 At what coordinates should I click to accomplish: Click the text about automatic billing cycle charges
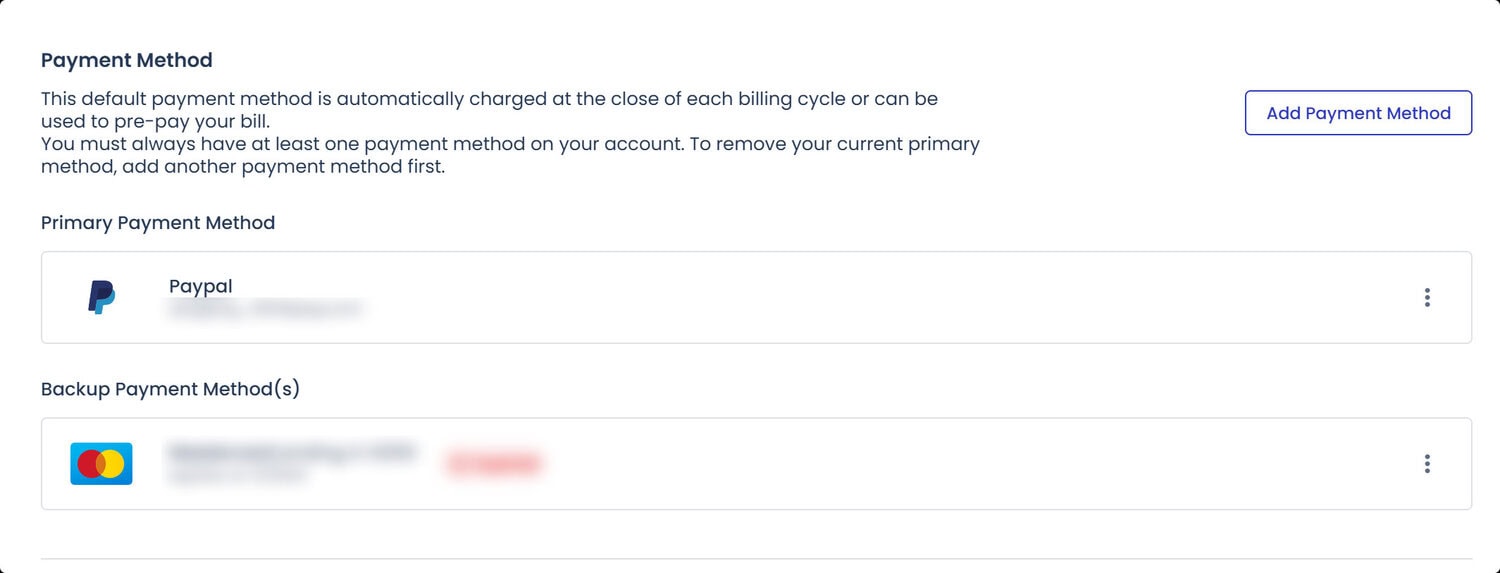pos(489,100)
